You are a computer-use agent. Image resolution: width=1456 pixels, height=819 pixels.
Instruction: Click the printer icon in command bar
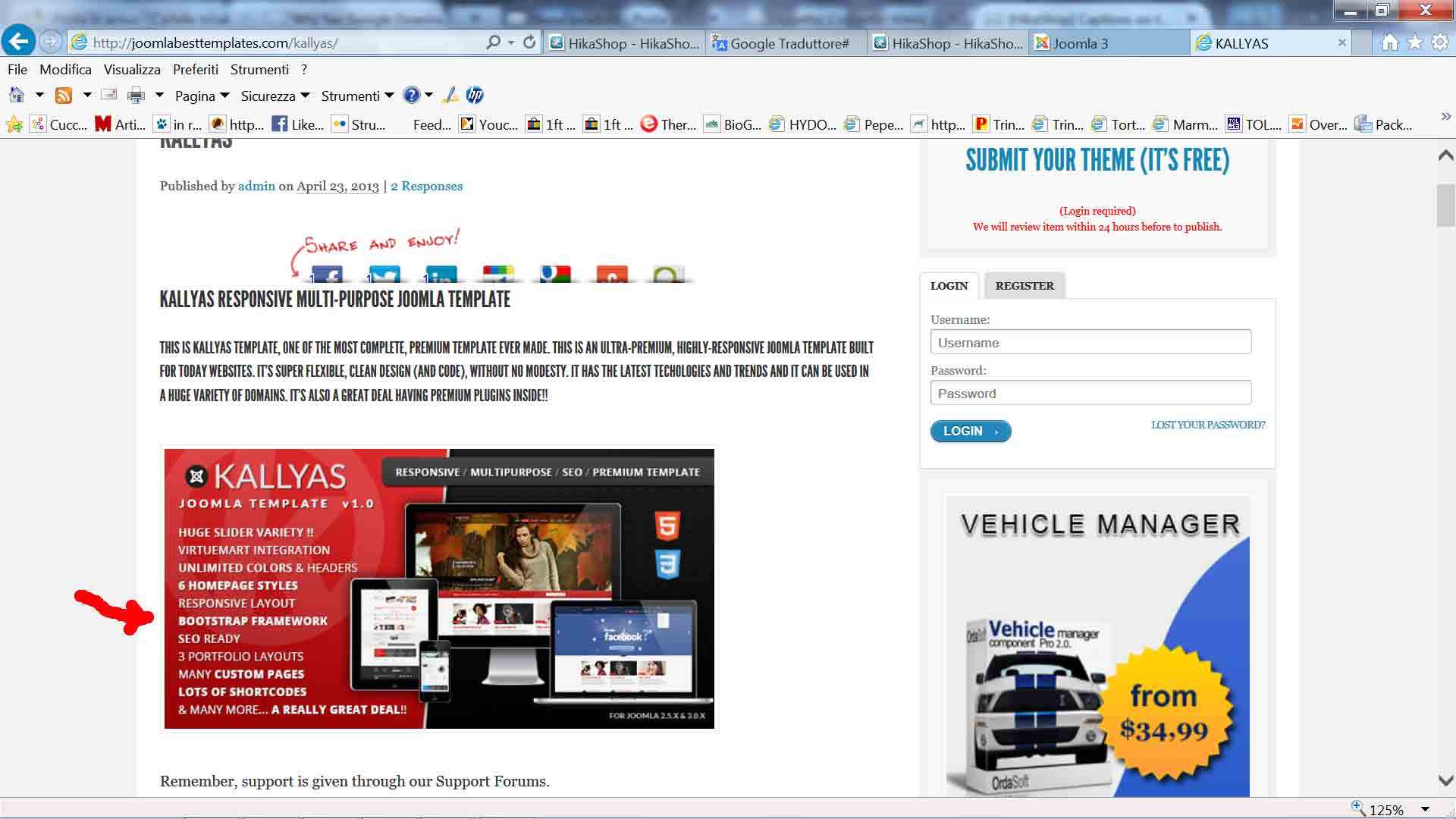136,96
